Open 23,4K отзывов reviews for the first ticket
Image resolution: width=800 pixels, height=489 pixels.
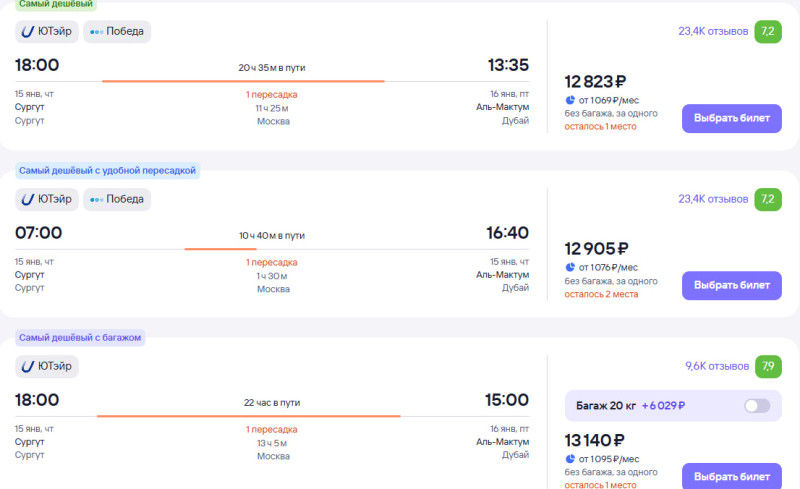click(x=712, y=31)
